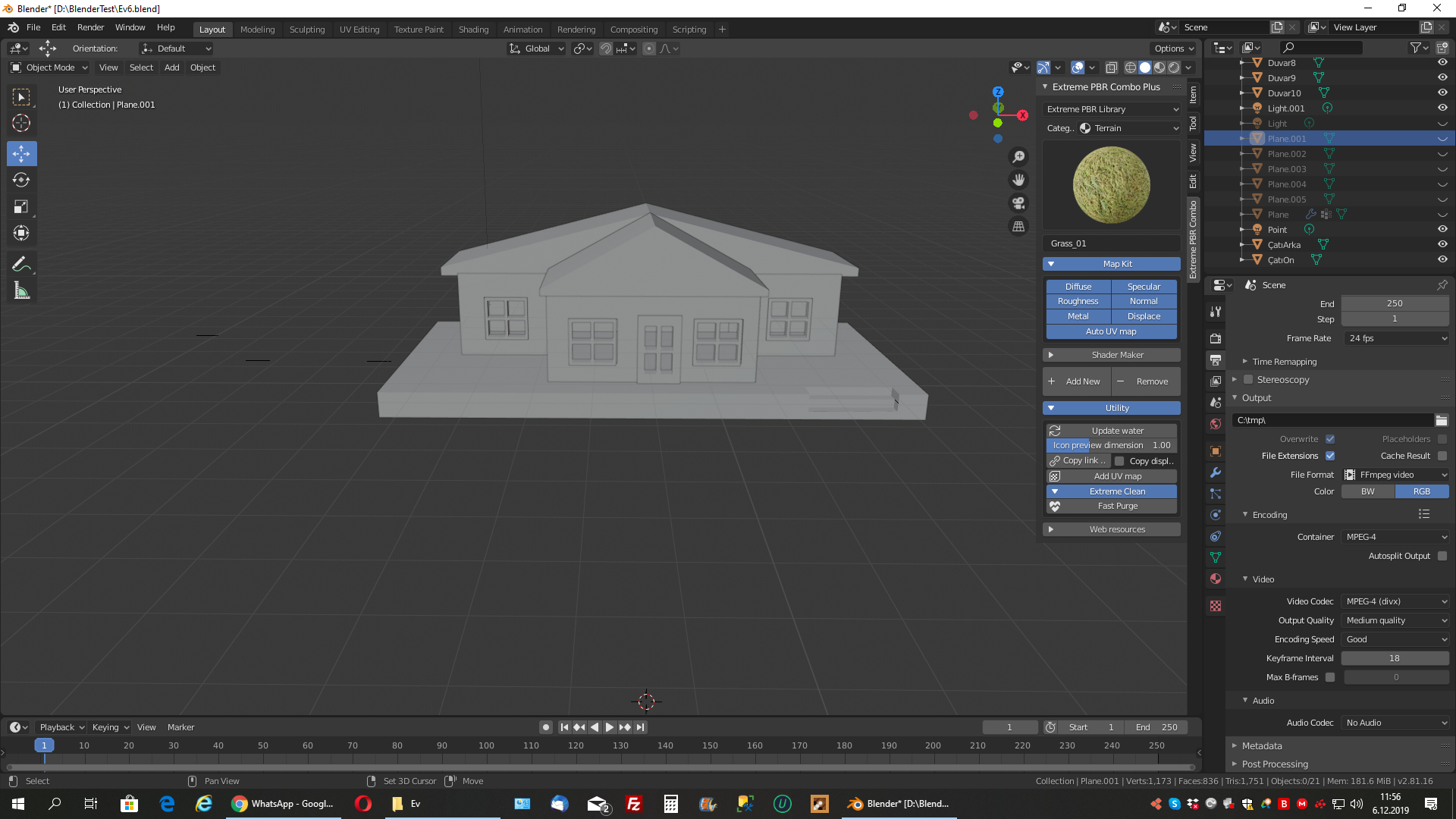Select the Scale tool in the toolbar
Image resolution: width=1456 pixels, height=819 pixels.
point(21,206)
